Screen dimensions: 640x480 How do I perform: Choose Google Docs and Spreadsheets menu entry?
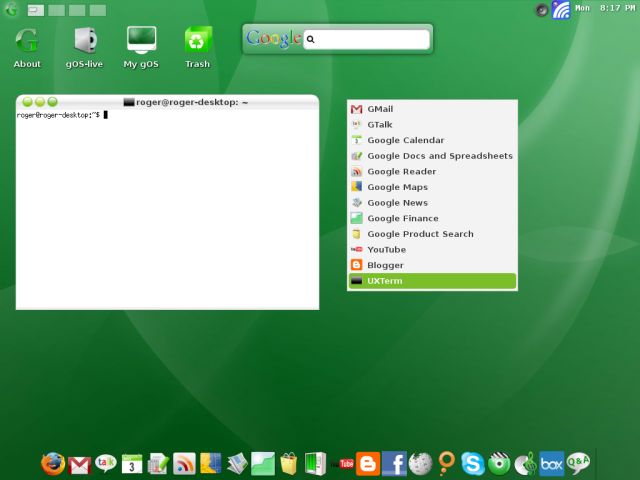pyautogui.click(x=432, y=156)
